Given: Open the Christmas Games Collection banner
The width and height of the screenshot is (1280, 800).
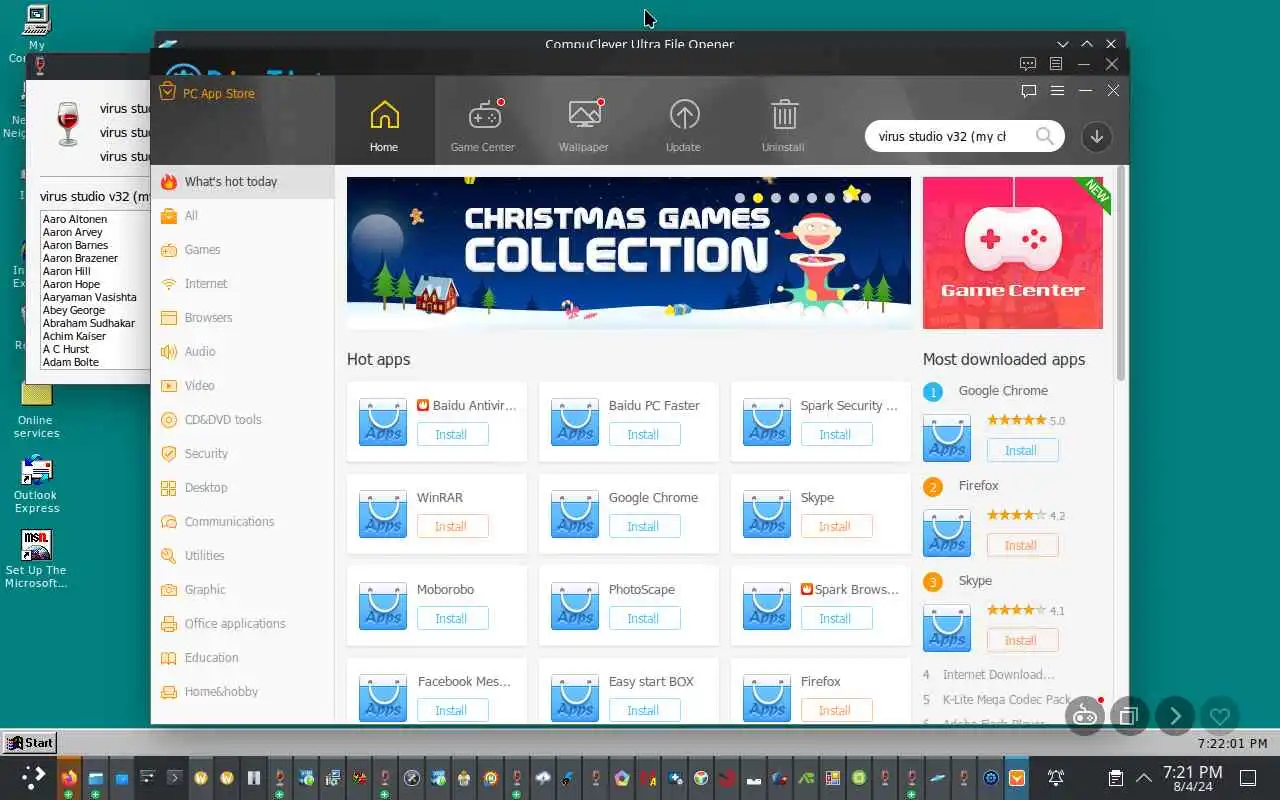Looking at the screenshot, I should [x=629, y=253].
